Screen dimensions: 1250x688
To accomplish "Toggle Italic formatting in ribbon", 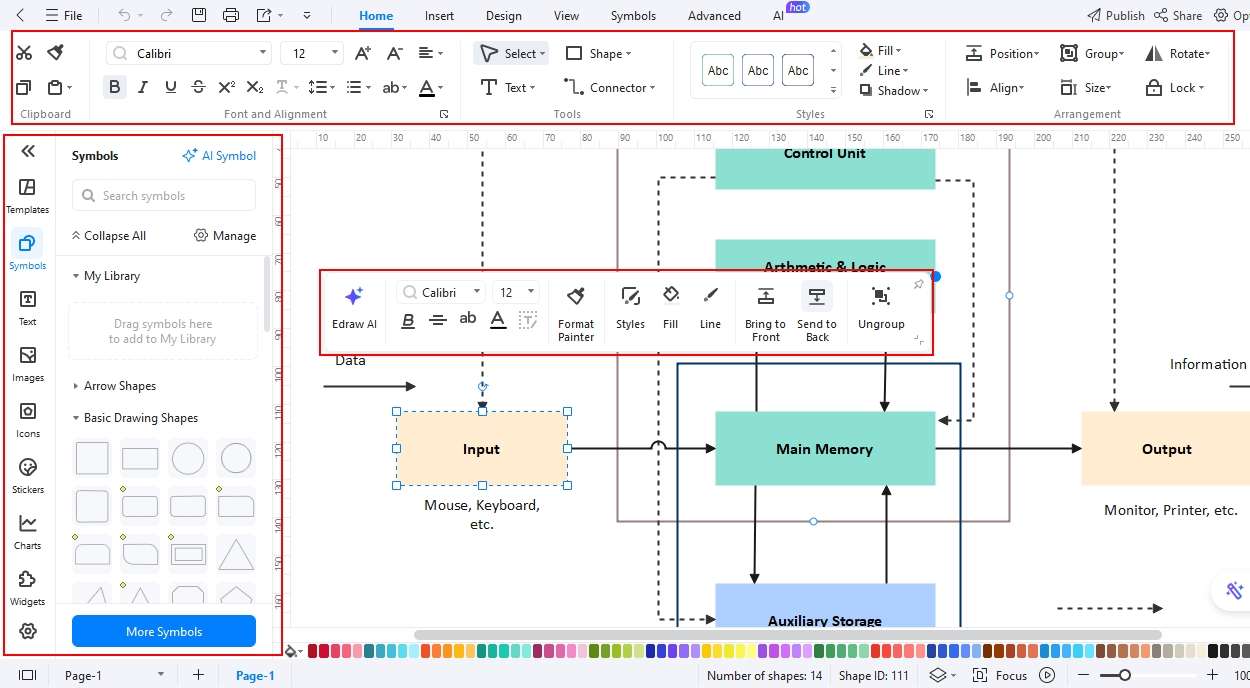I will (x=143, y=87).
